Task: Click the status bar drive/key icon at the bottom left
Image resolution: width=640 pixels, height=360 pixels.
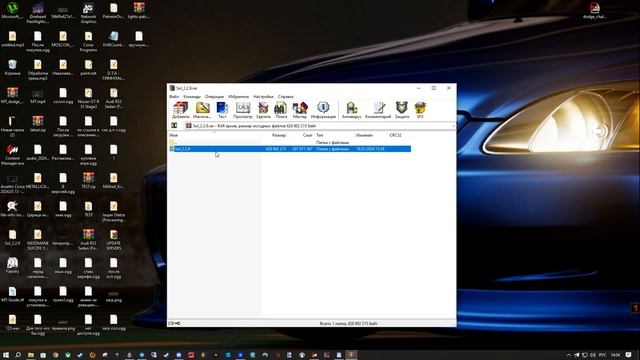Action: (x=174, y=323)
